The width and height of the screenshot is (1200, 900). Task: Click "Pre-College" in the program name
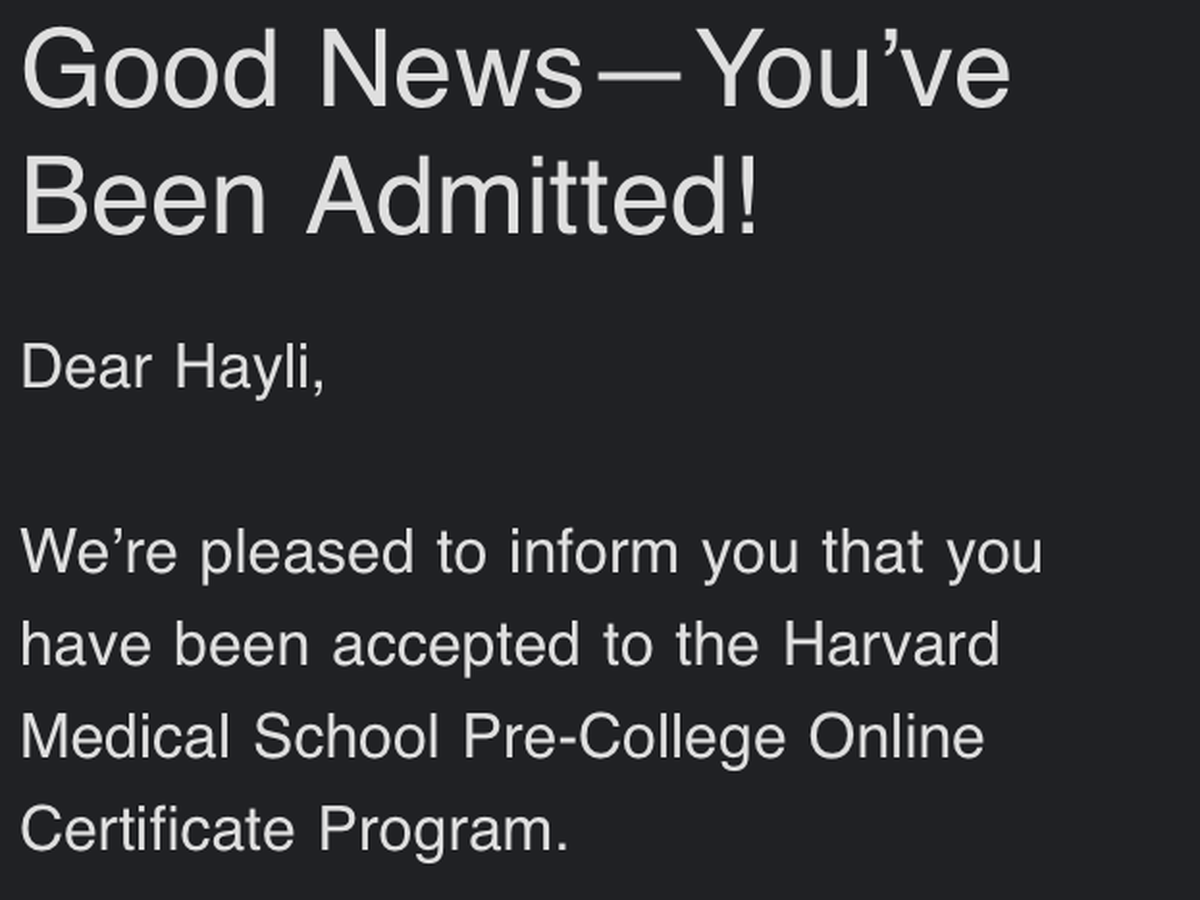[x=623, y=739]
